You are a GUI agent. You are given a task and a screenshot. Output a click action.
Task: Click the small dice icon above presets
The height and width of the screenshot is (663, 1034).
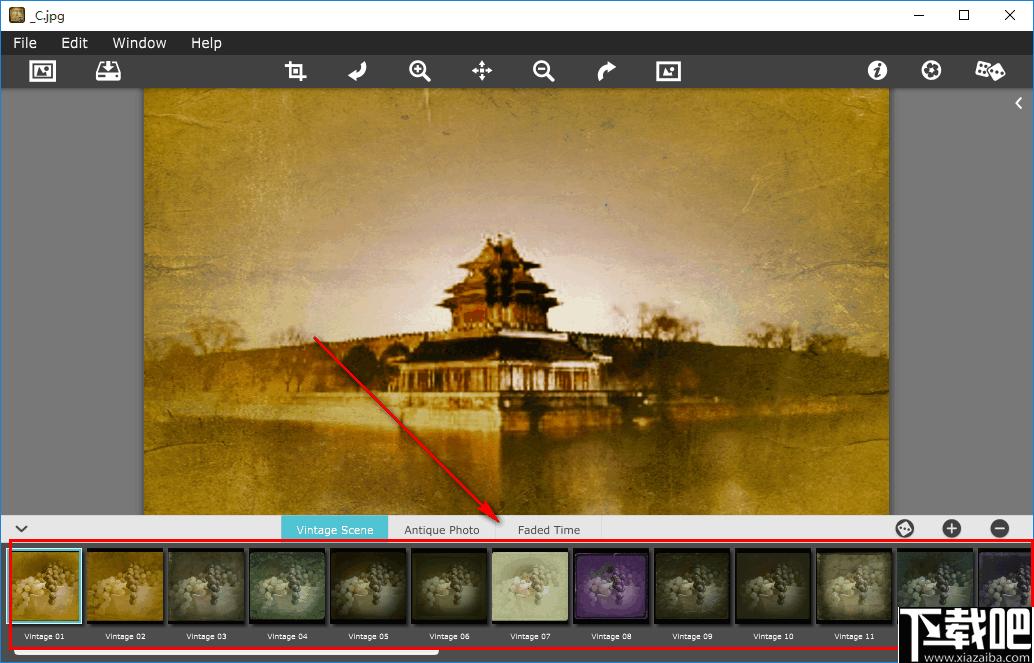click(905, 528)
